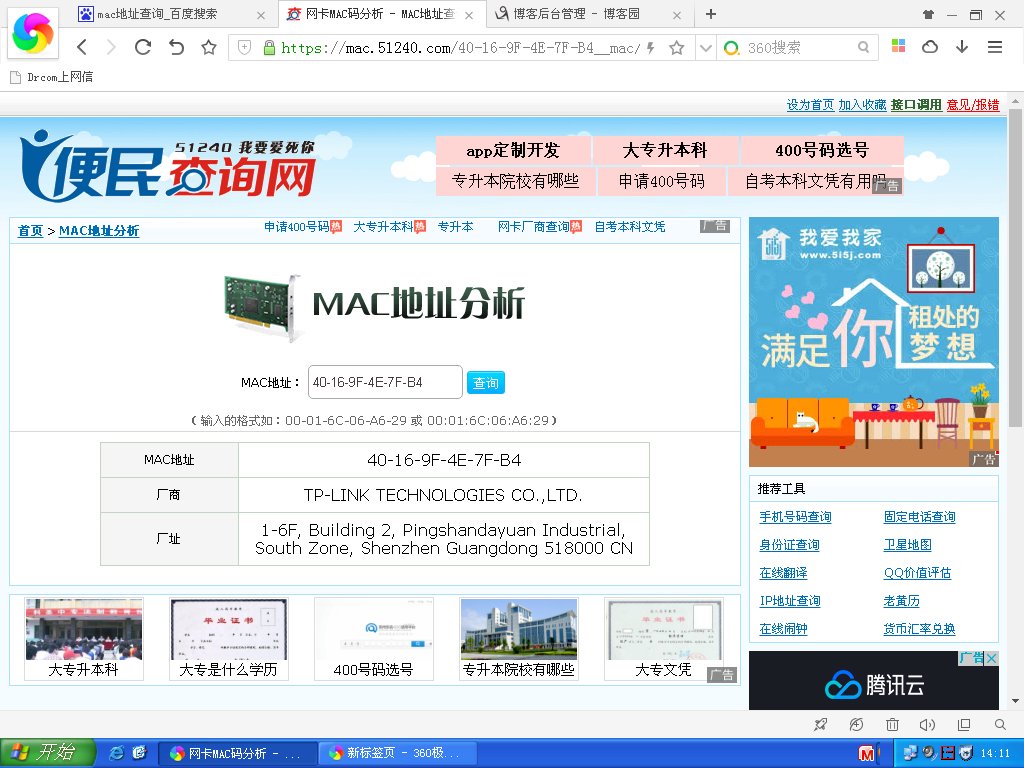
Task: Open the browser hamburger menu
Action: (995, 46)
